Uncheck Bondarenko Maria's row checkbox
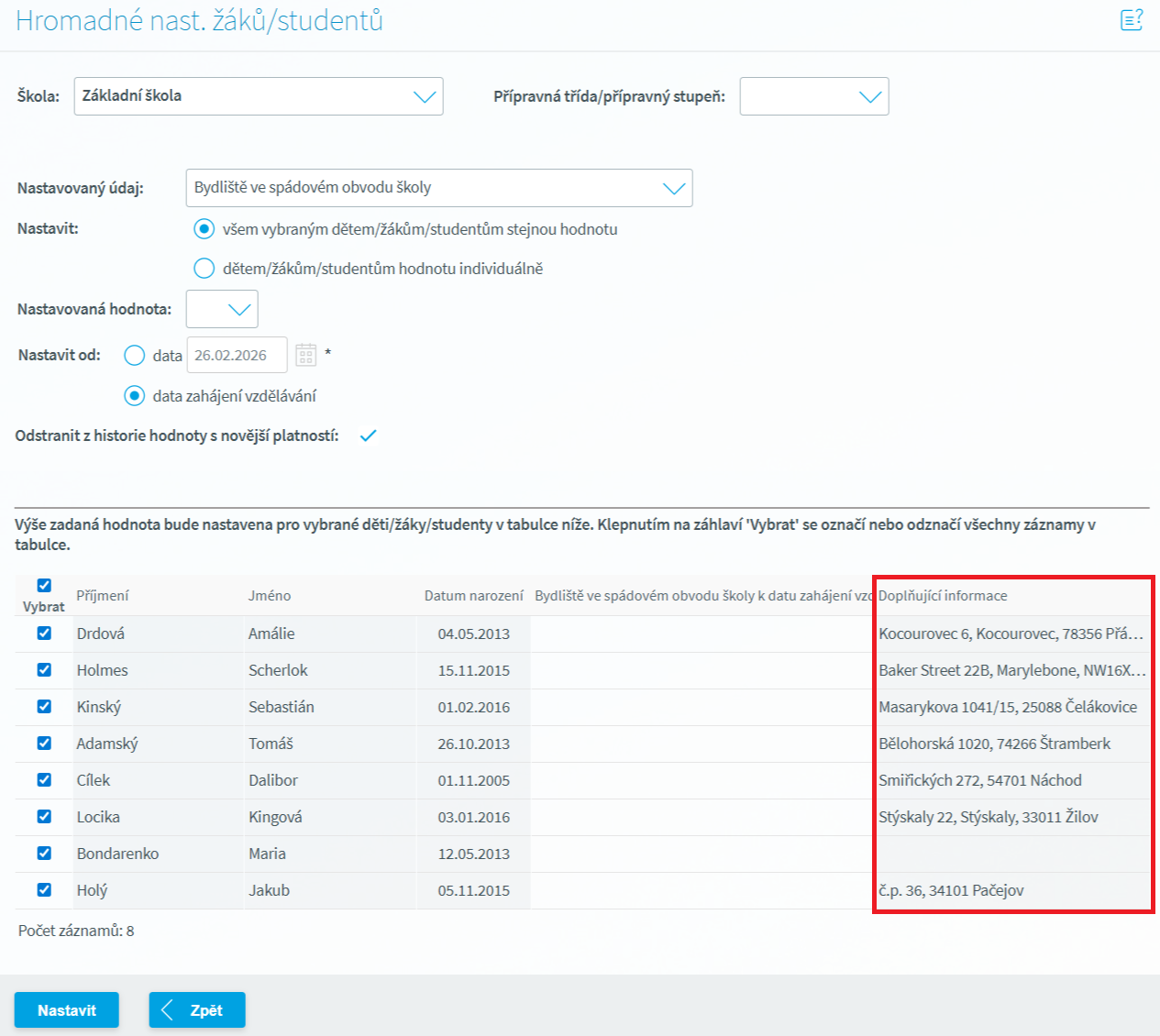Screen dimensions: 1160x1036 (44, 854)
